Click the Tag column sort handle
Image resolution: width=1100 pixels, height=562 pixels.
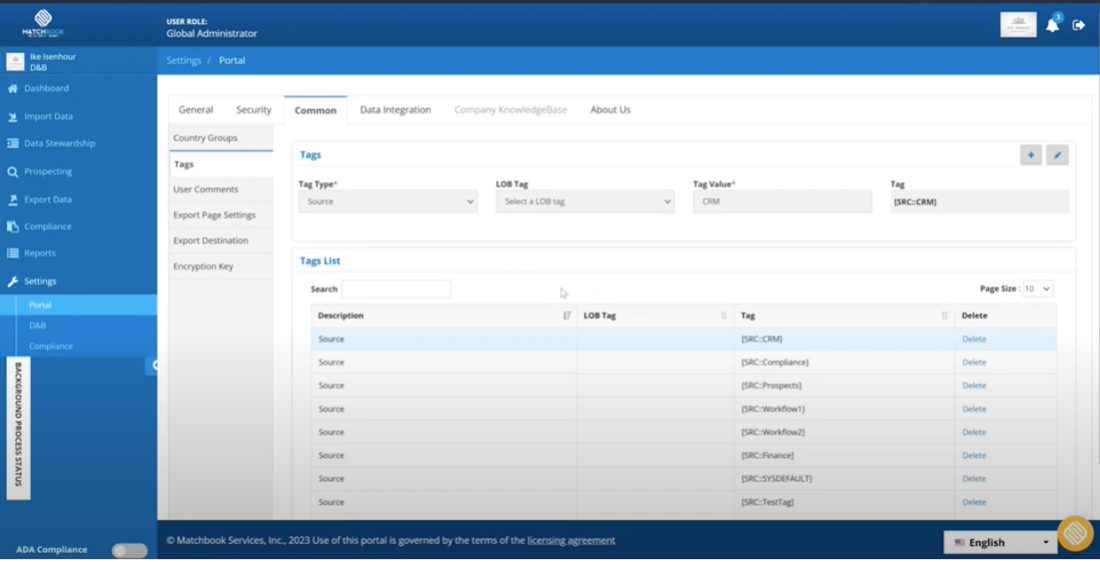(944, 316)
